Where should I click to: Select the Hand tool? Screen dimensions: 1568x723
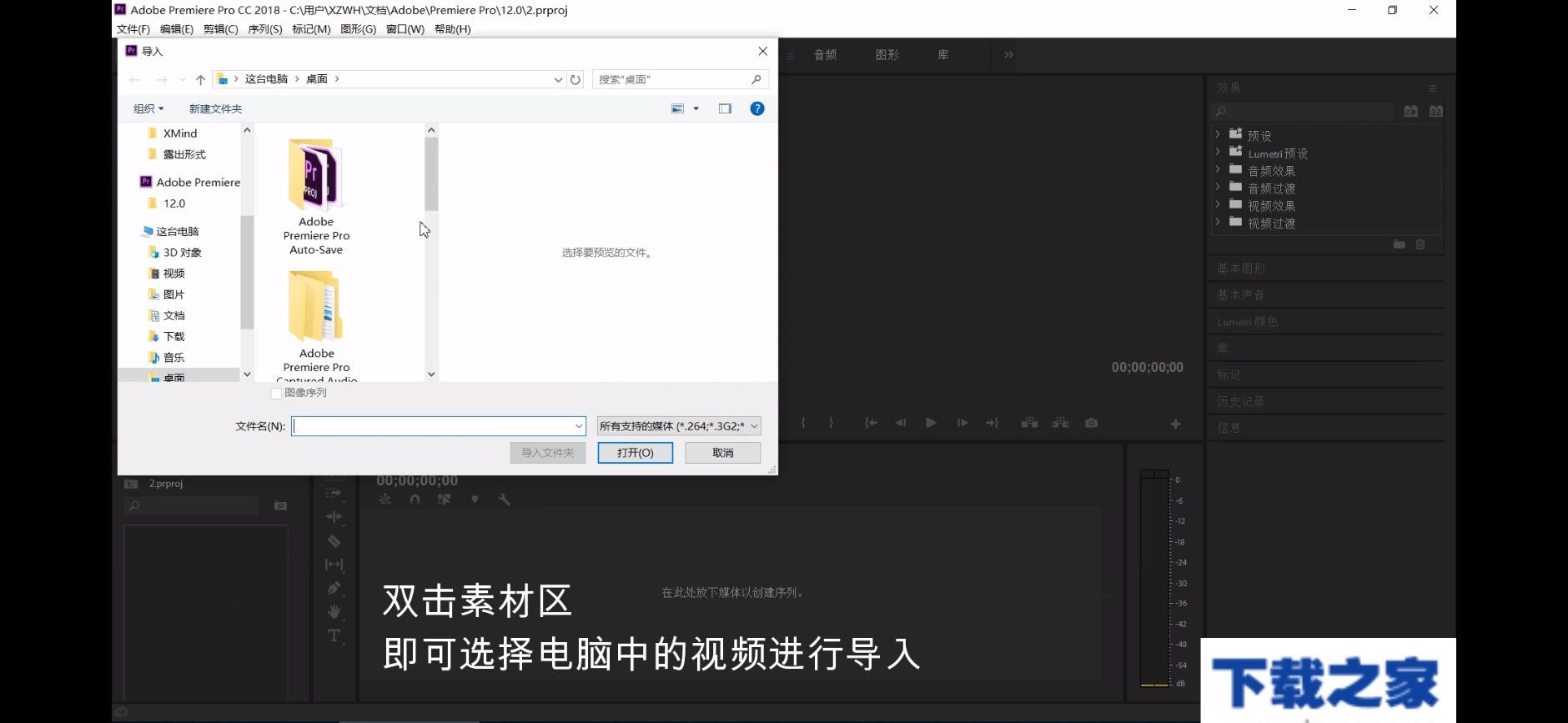[x=334, y=611]
